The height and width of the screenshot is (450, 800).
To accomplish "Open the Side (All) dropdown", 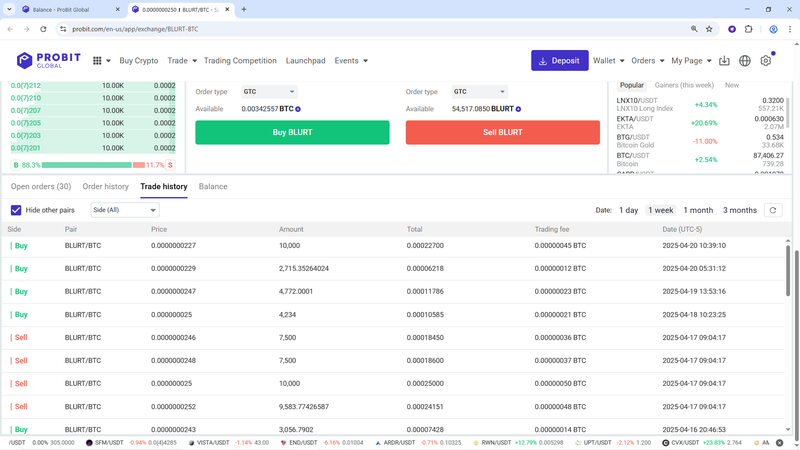I will 125,210.
